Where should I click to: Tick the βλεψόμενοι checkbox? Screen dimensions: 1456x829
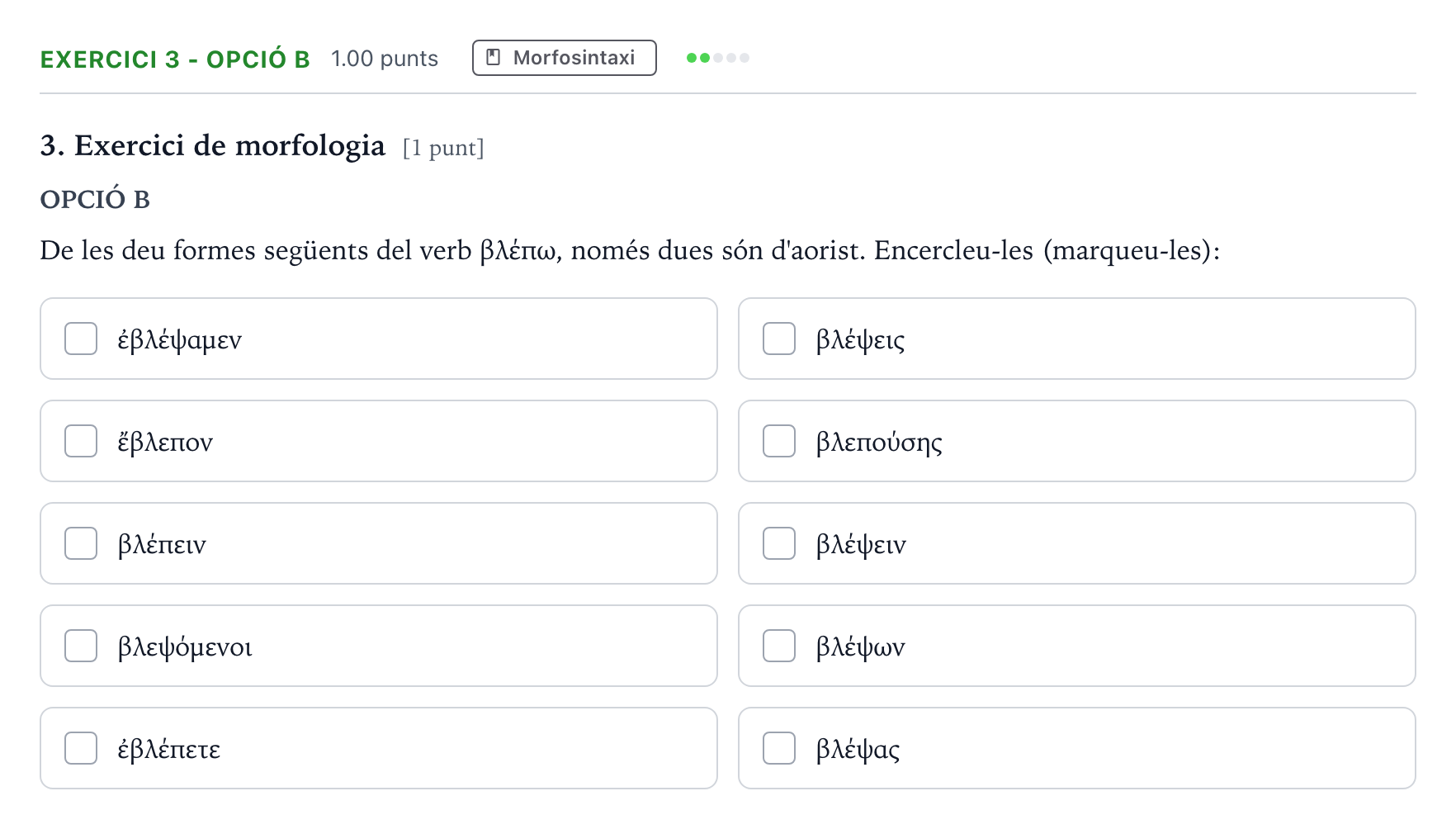click(x=81, y=646)
